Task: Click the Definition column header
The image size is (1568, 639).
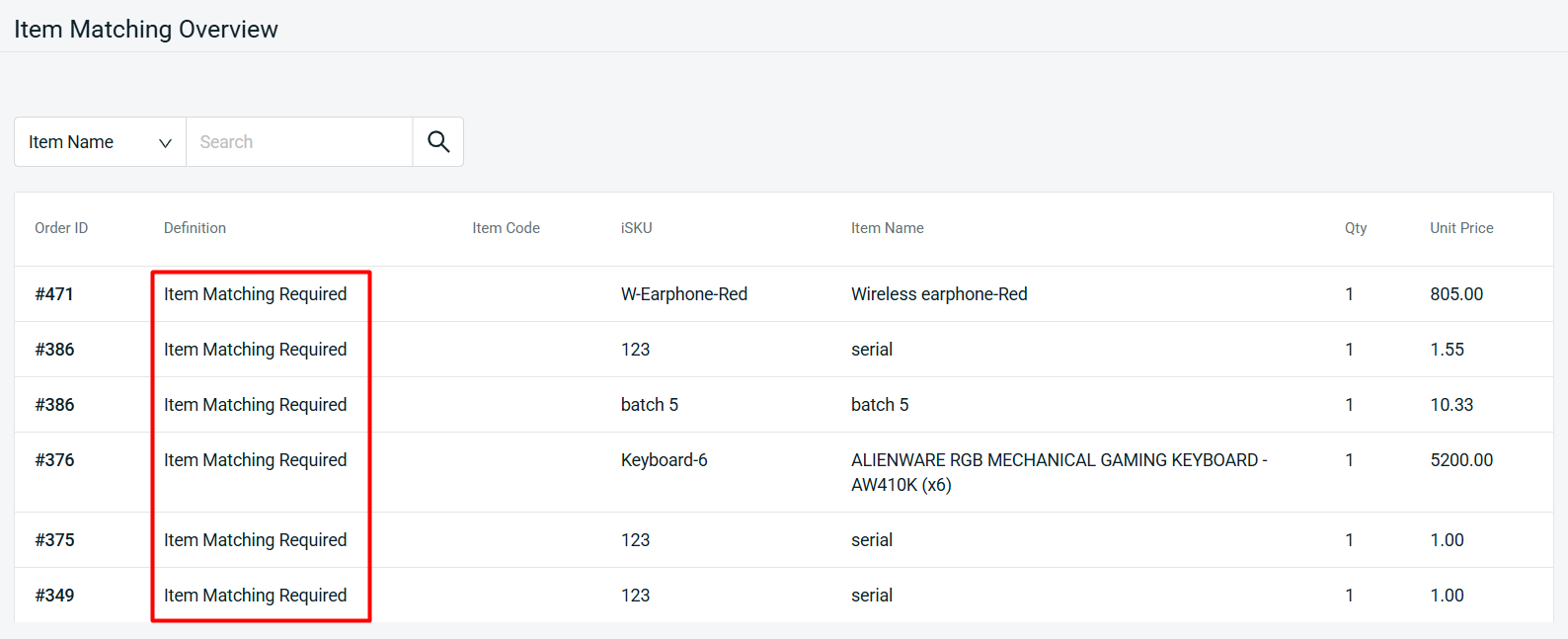Action: (x=195, y=228)
